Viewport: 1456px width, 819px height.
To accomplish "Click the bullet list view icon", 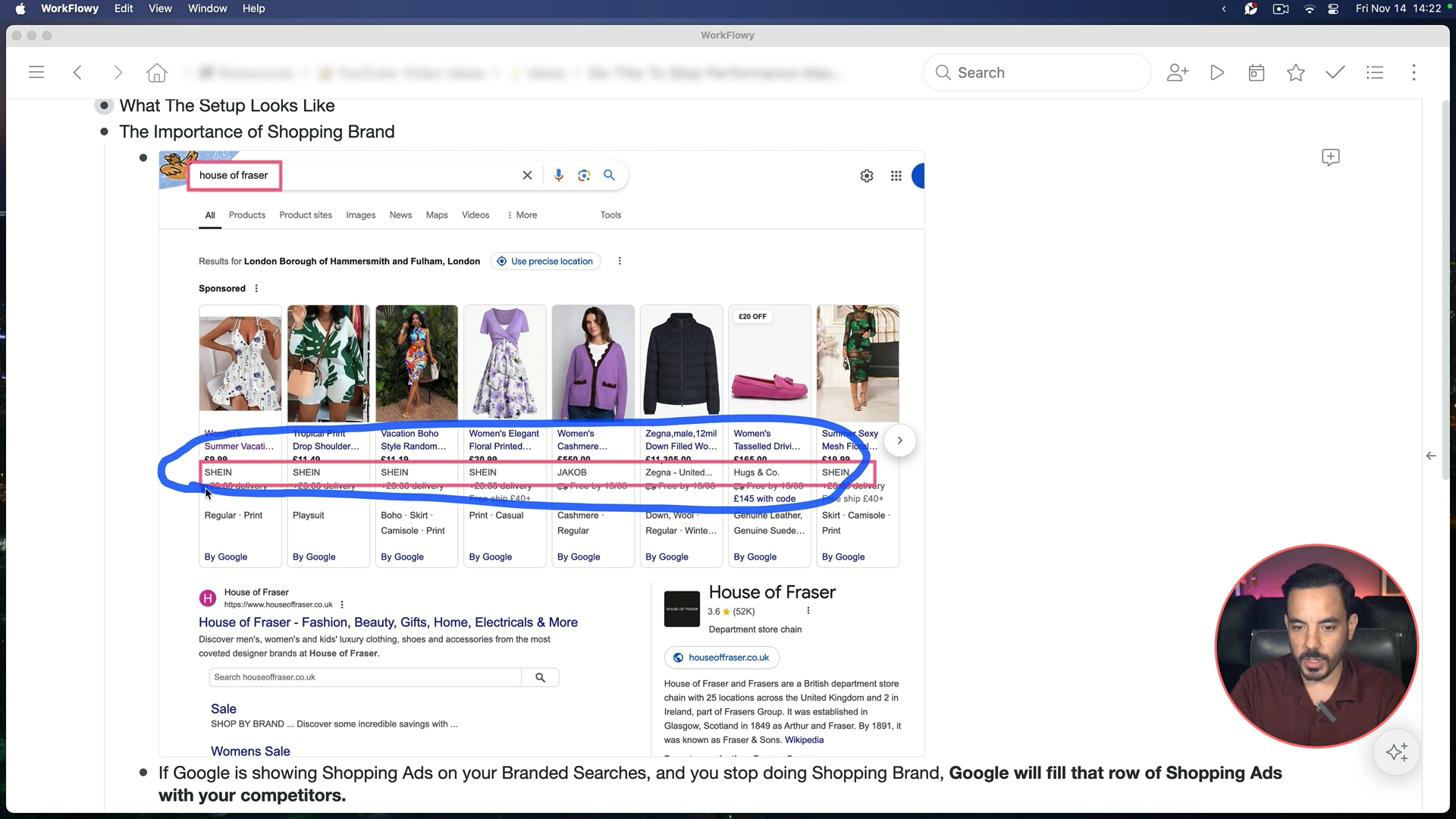I will pyautogui.click(x=1375, y=72).
